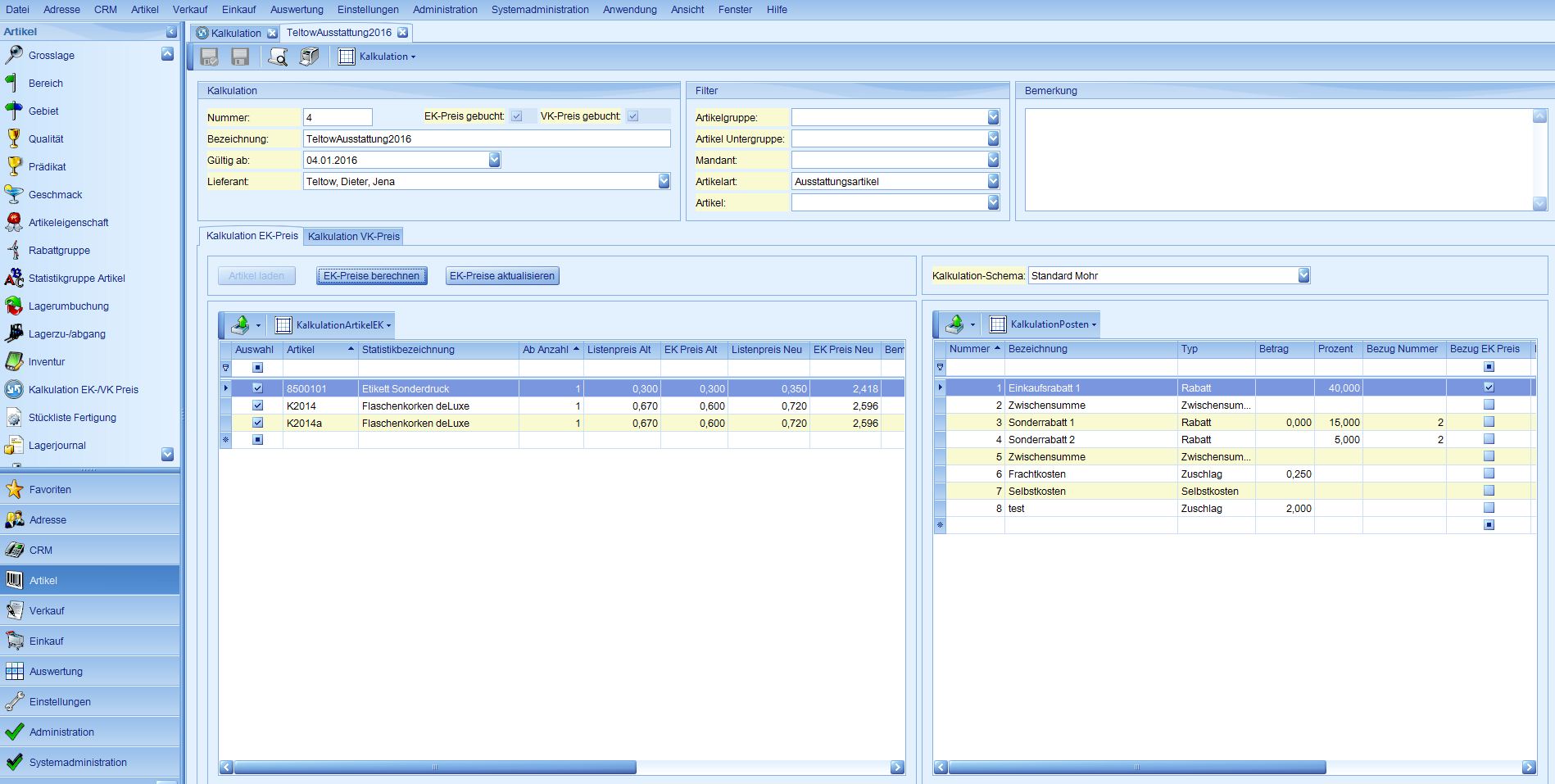Open the Statistikgruppe Artikel icon

click(14, 279)
